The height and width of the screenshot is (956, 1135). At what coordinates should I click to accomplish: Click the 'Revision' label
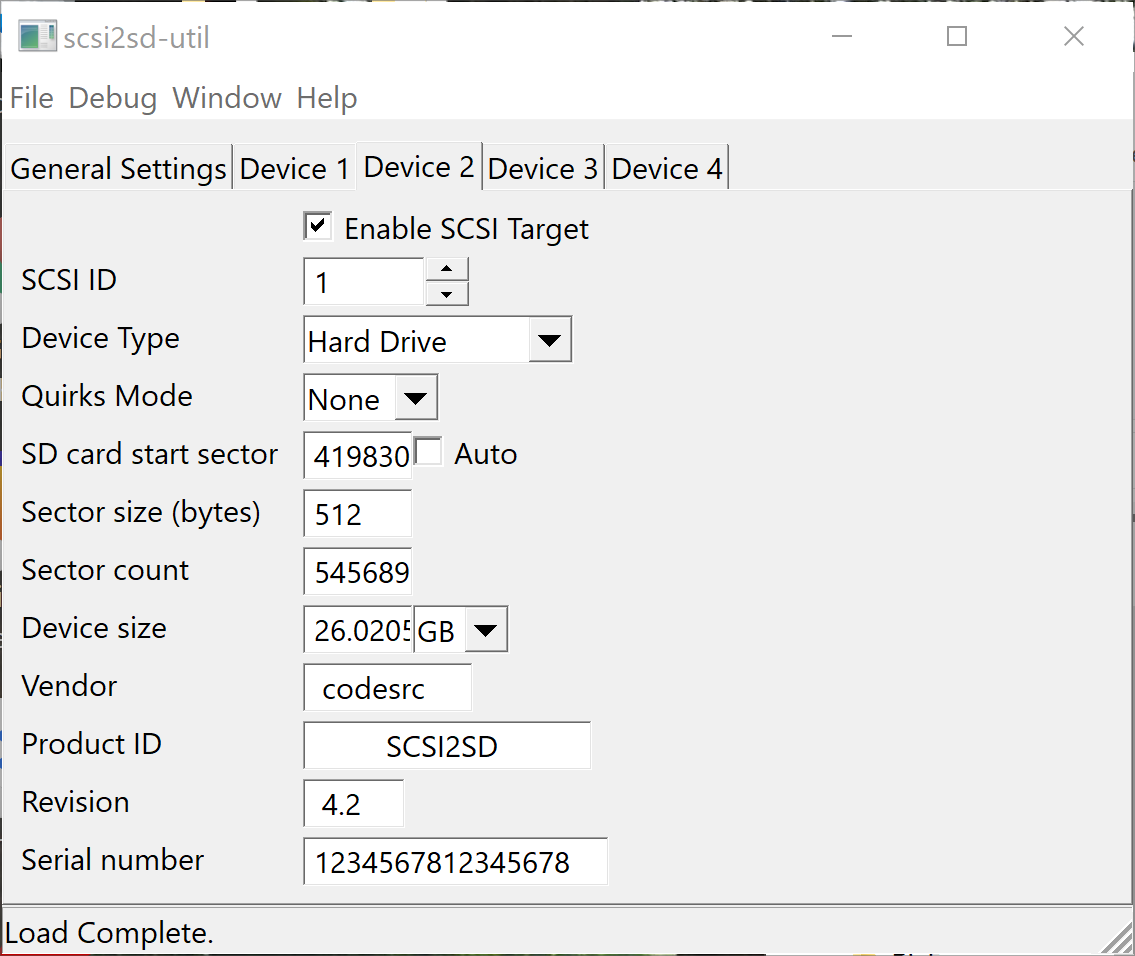pos(76,802)
